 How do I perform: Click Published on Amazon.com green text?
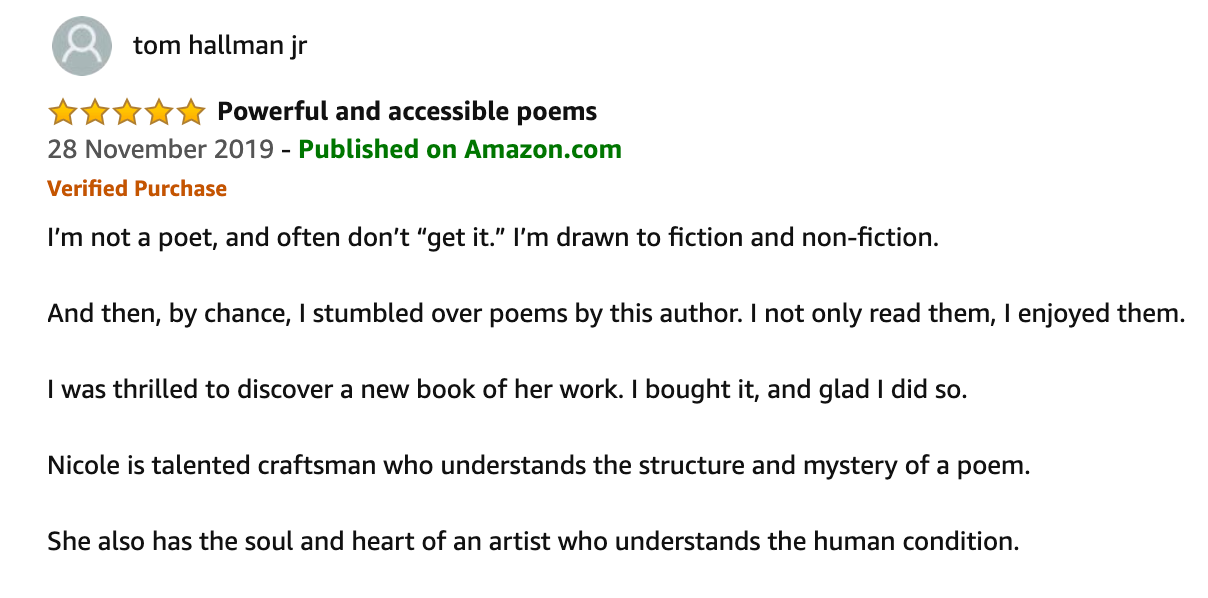pyautogui.click(x=460, y=150)
